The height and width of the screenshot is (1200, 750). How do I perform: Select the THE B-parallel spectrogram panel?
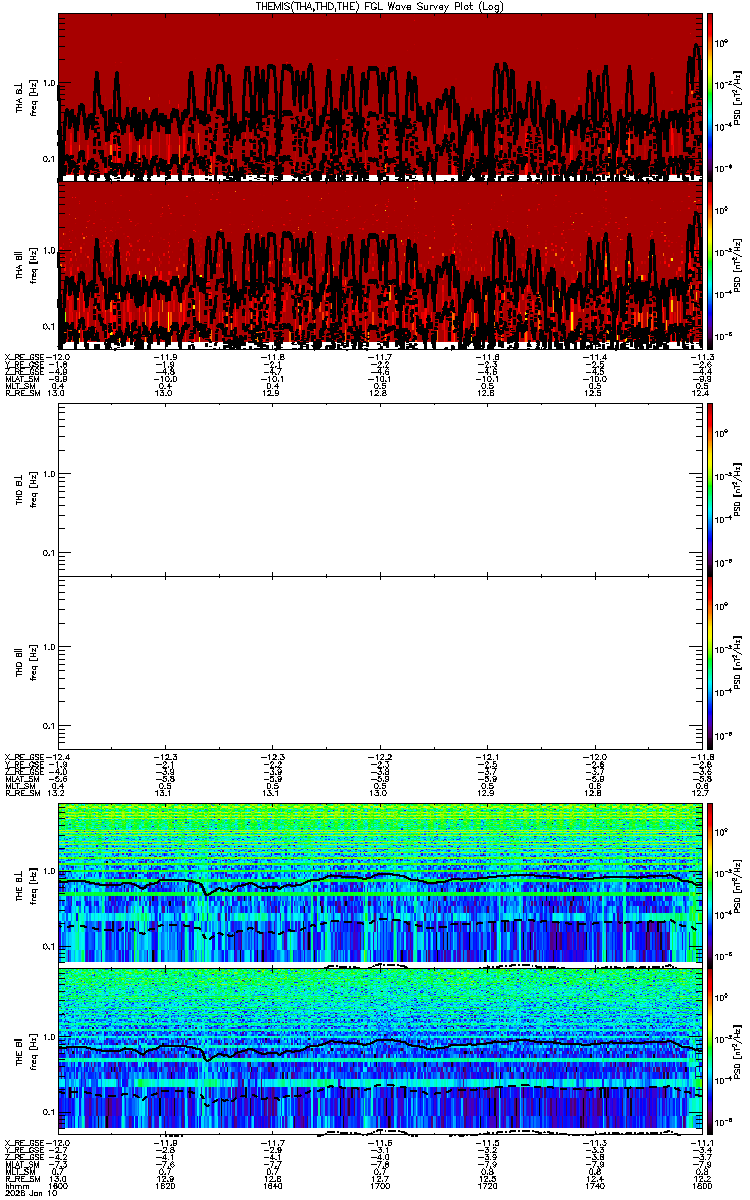point(380,1051)
